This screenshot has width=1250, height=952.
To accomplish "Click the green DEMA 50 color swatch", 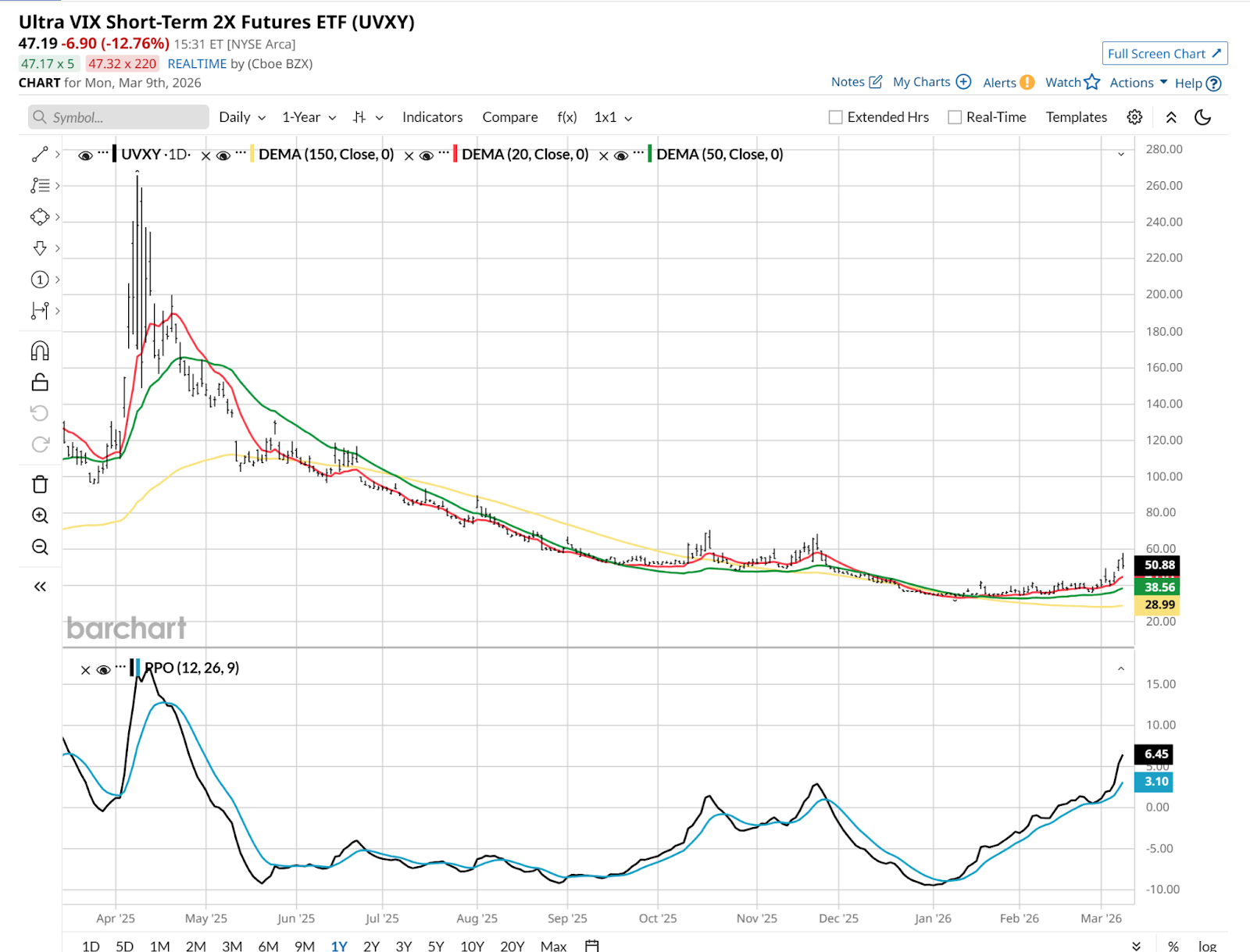I will point(650,155).
